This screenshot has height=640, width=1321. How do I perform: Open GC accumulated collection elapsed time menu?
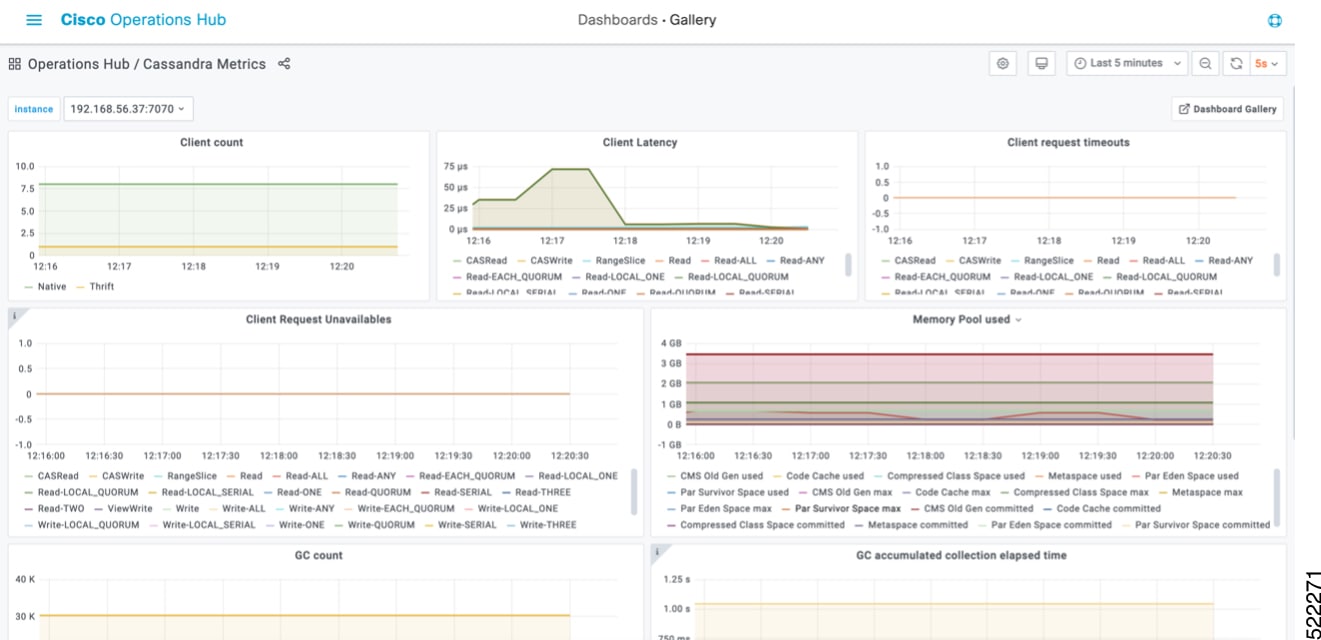tap(961, 556)
